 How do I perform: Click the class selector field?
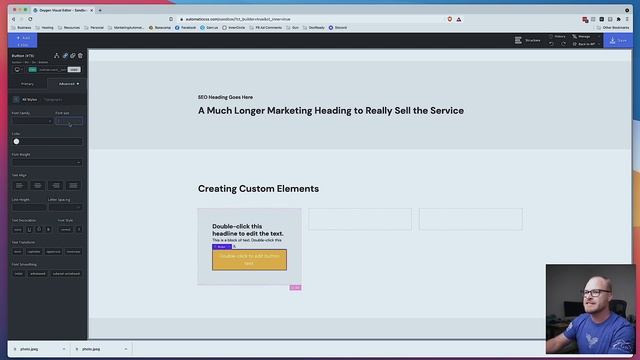click(53, 70)
